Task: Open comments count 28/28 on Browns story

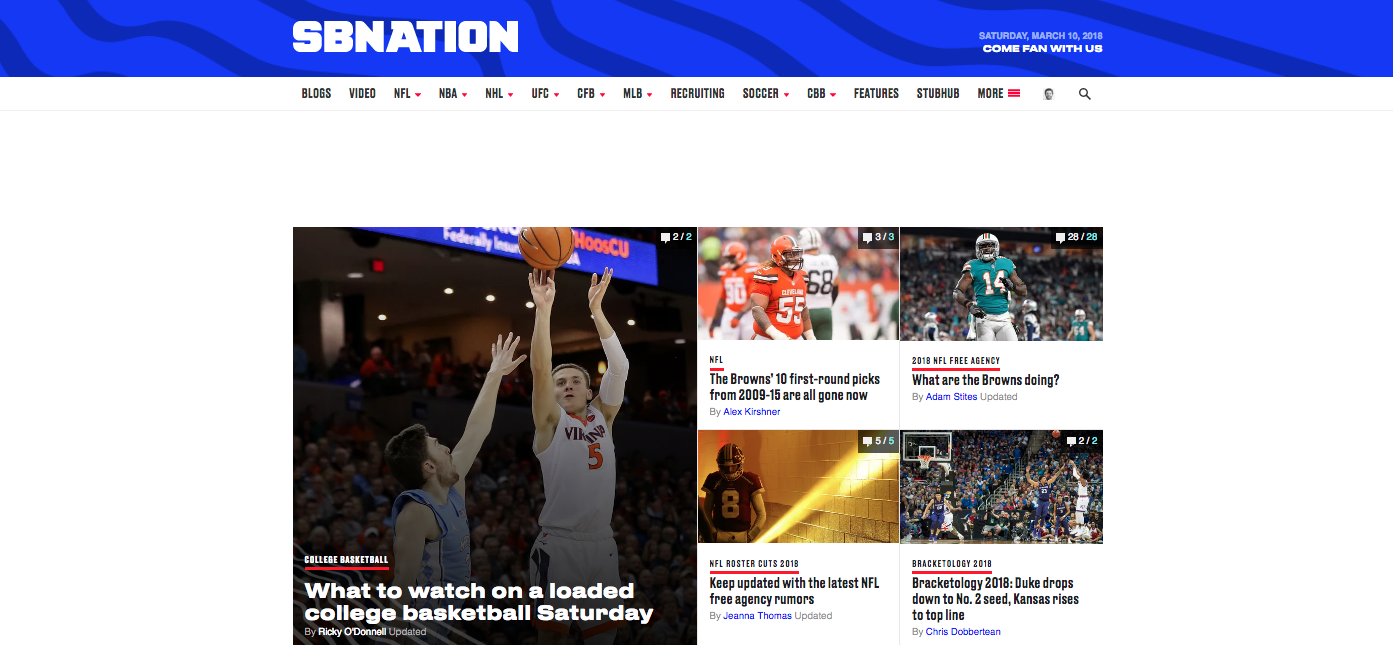Action: click(1077, 237)
